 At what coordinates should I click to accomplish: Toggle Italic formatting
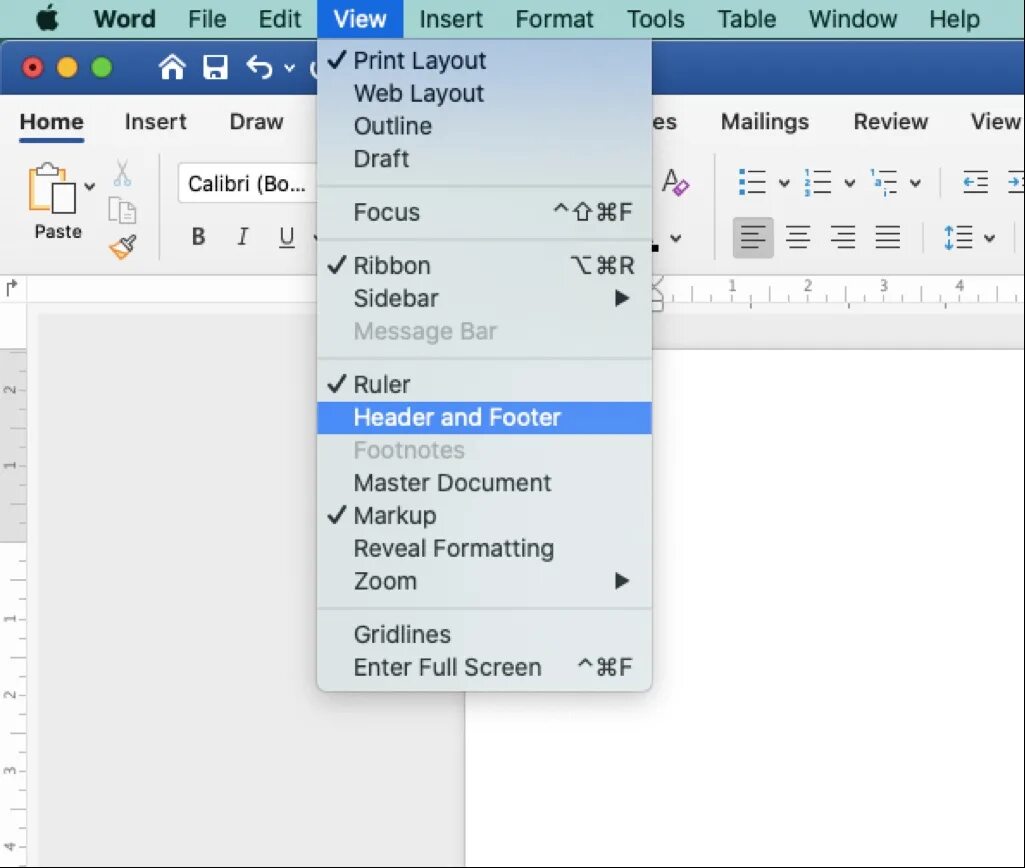(243, 236)
